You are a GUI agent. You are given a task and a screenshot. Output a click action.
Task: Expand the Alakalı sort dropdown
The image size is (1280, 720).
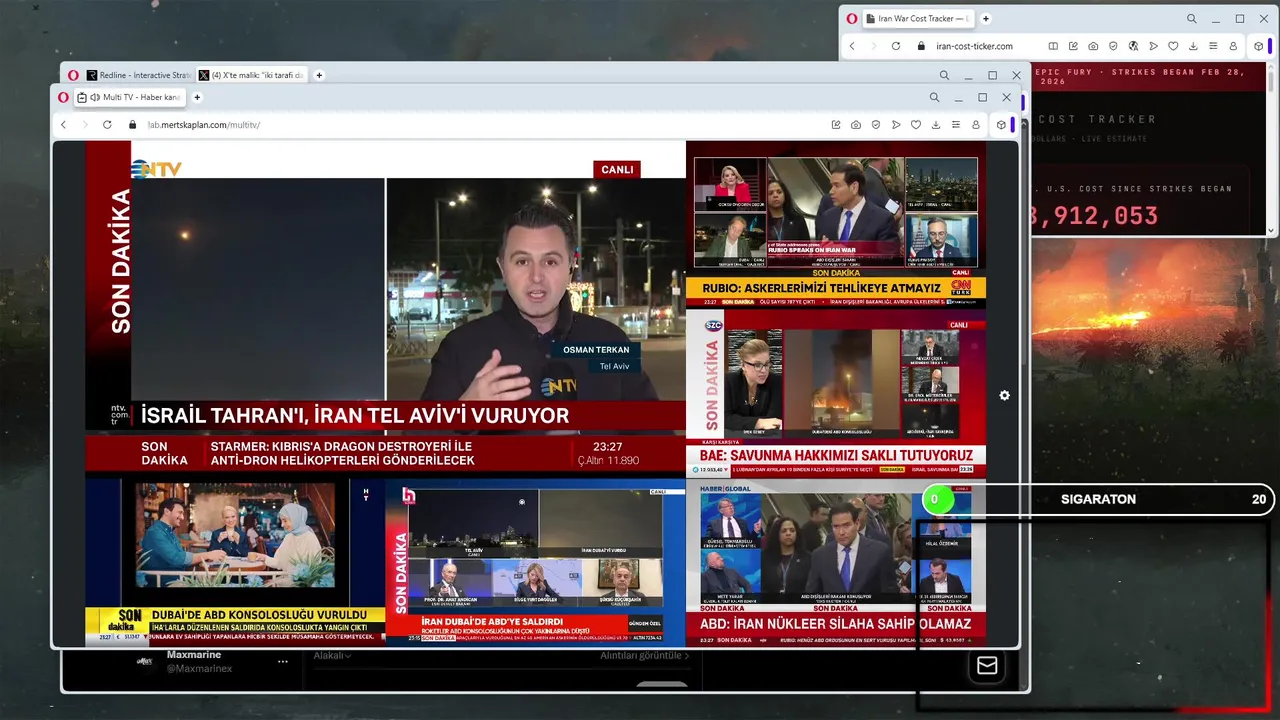pos(333,656)
